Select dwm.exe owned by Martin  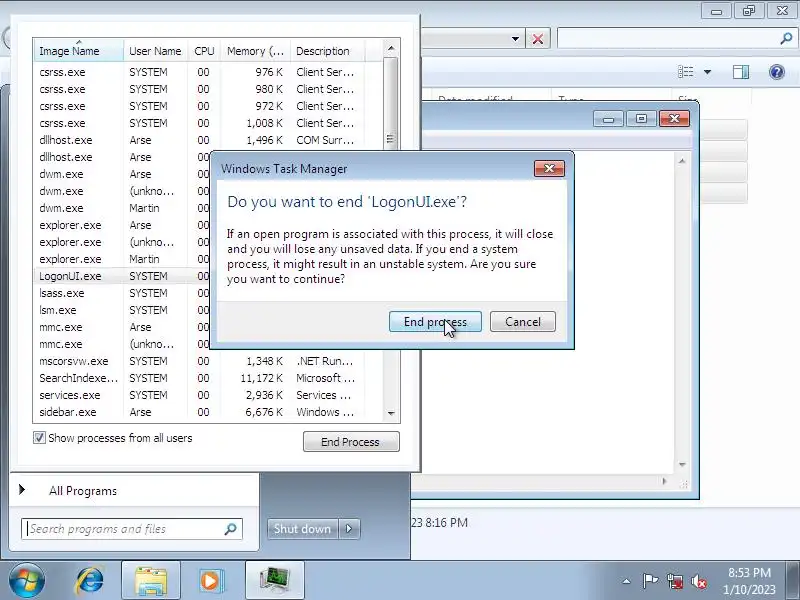click(122, 208)
